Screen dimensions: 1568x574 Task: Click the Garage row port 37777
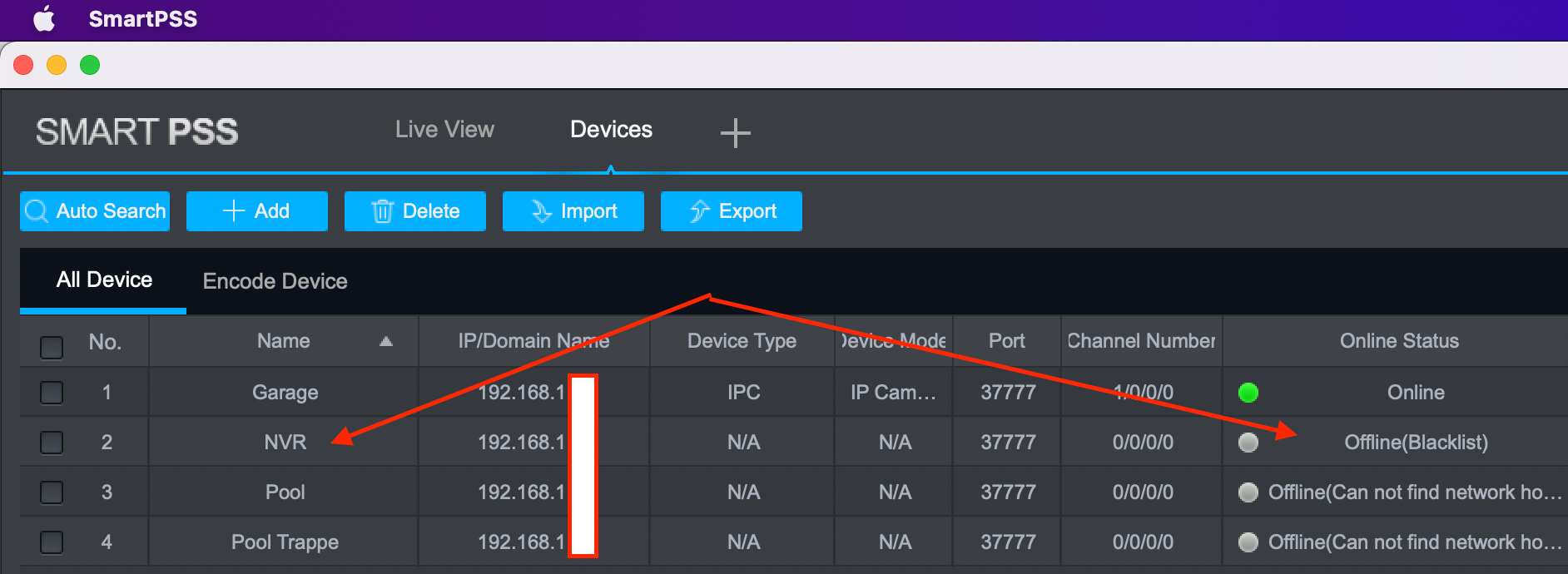point(1008,392)
